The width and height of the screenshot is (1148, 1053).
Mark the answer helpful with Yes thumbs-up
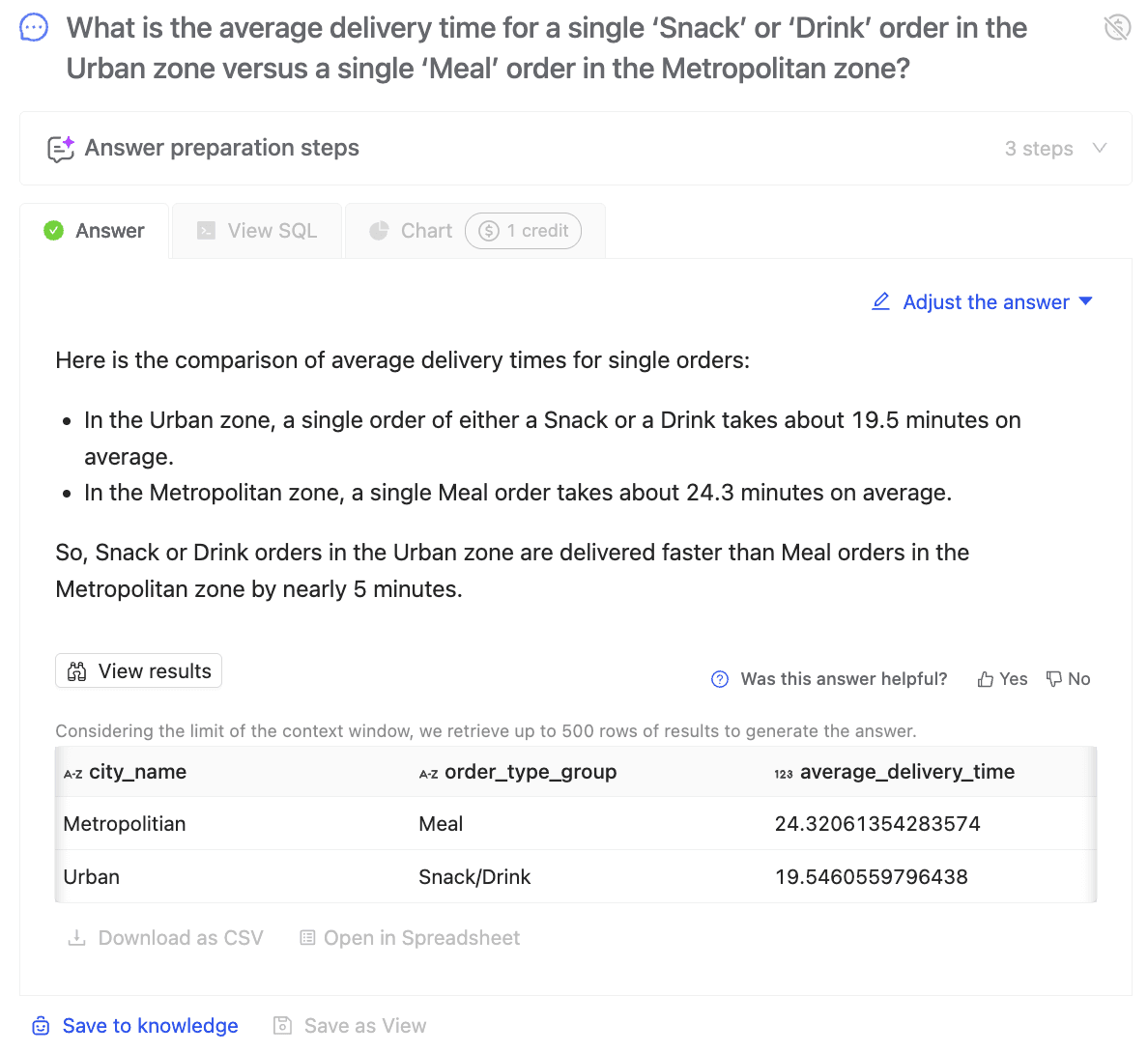click(x=1002, y=679)
